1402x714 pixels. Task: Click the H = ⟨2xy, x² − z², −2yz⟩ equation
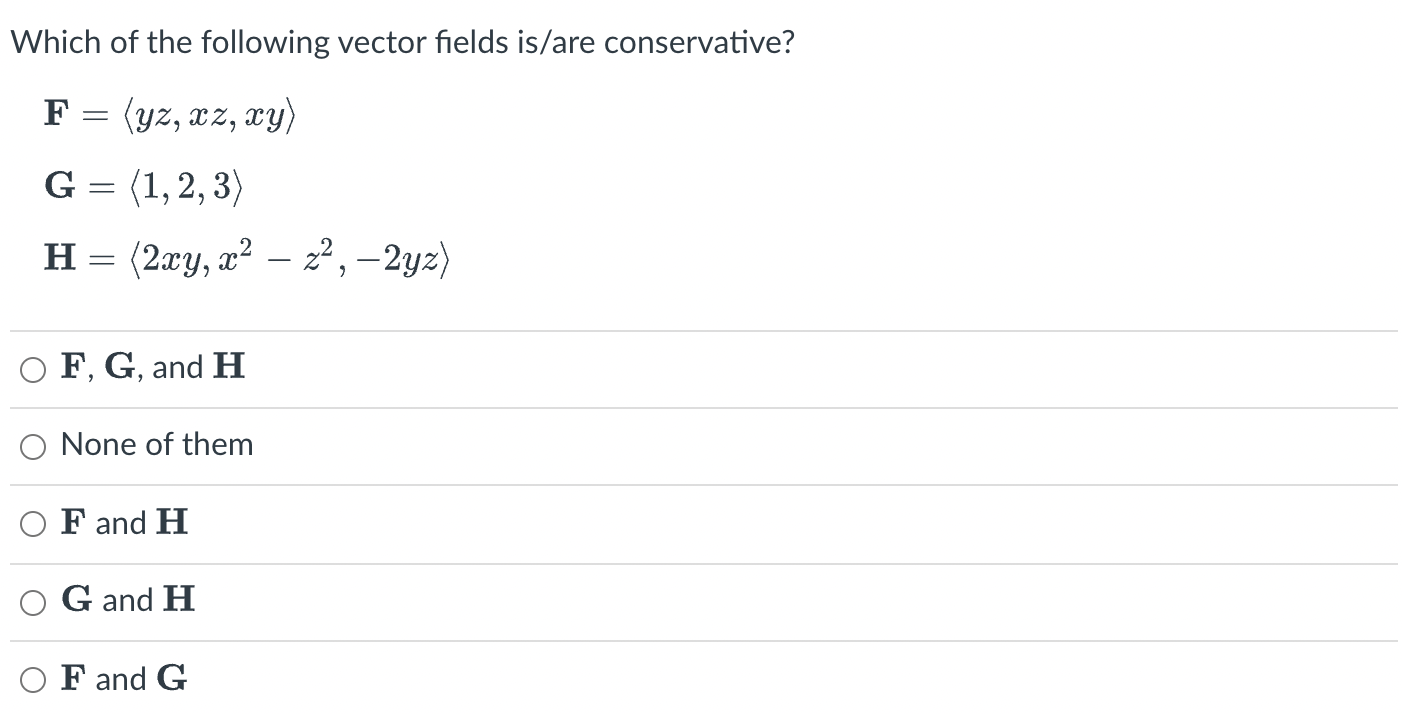point(249,258)
